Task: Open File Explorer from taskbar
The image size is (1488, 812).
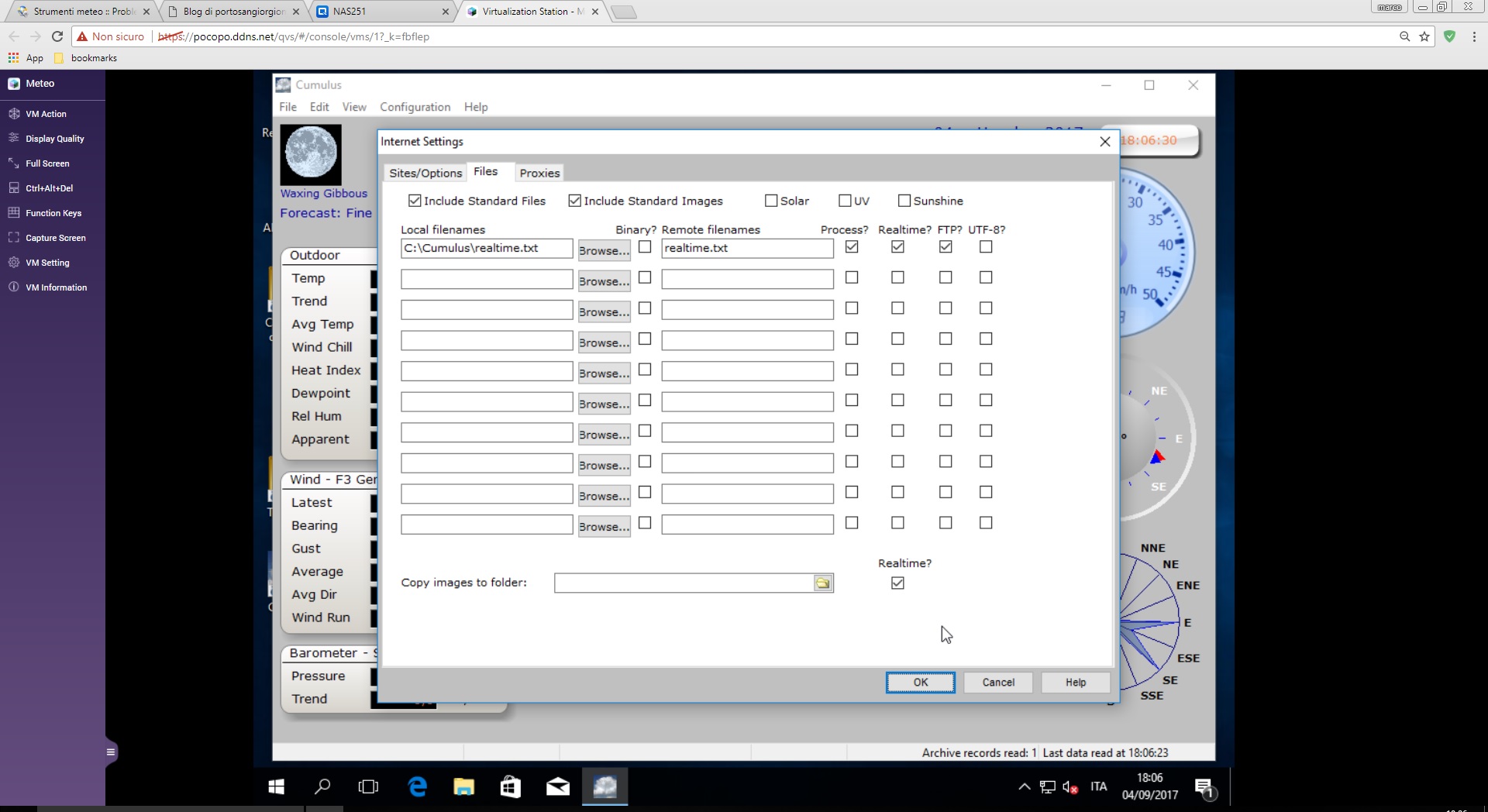Action: pos(463,787)
